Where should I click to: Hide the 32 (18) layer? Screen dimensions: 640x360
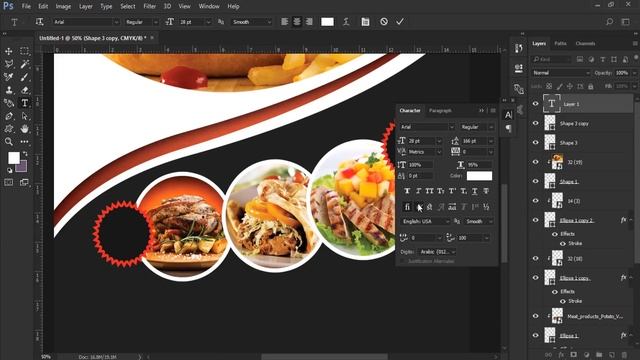click(536, 258)
